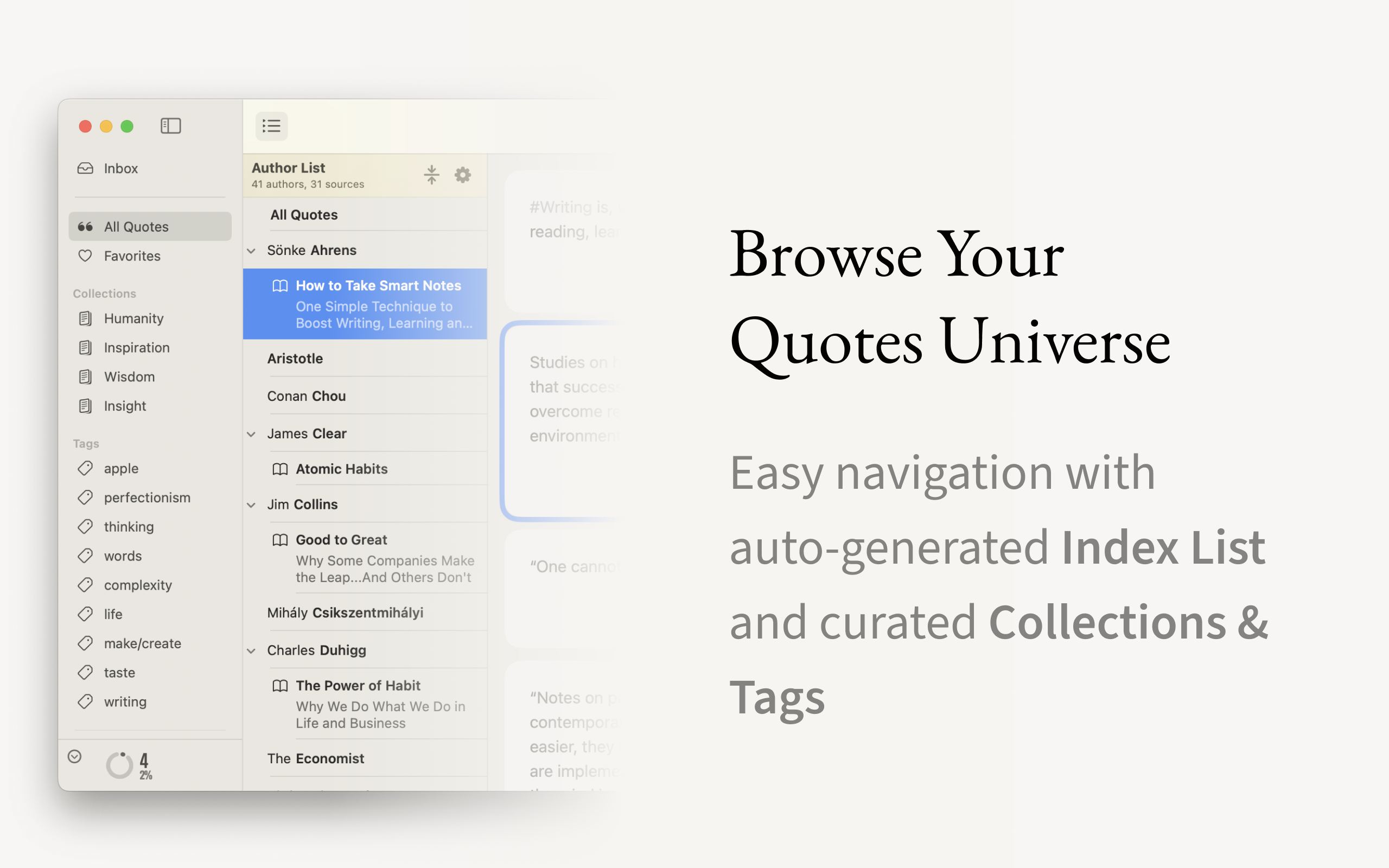The width and height of the screenshot is (1389, 868).
Task: Open Author List settings gear
Action: 463,175
